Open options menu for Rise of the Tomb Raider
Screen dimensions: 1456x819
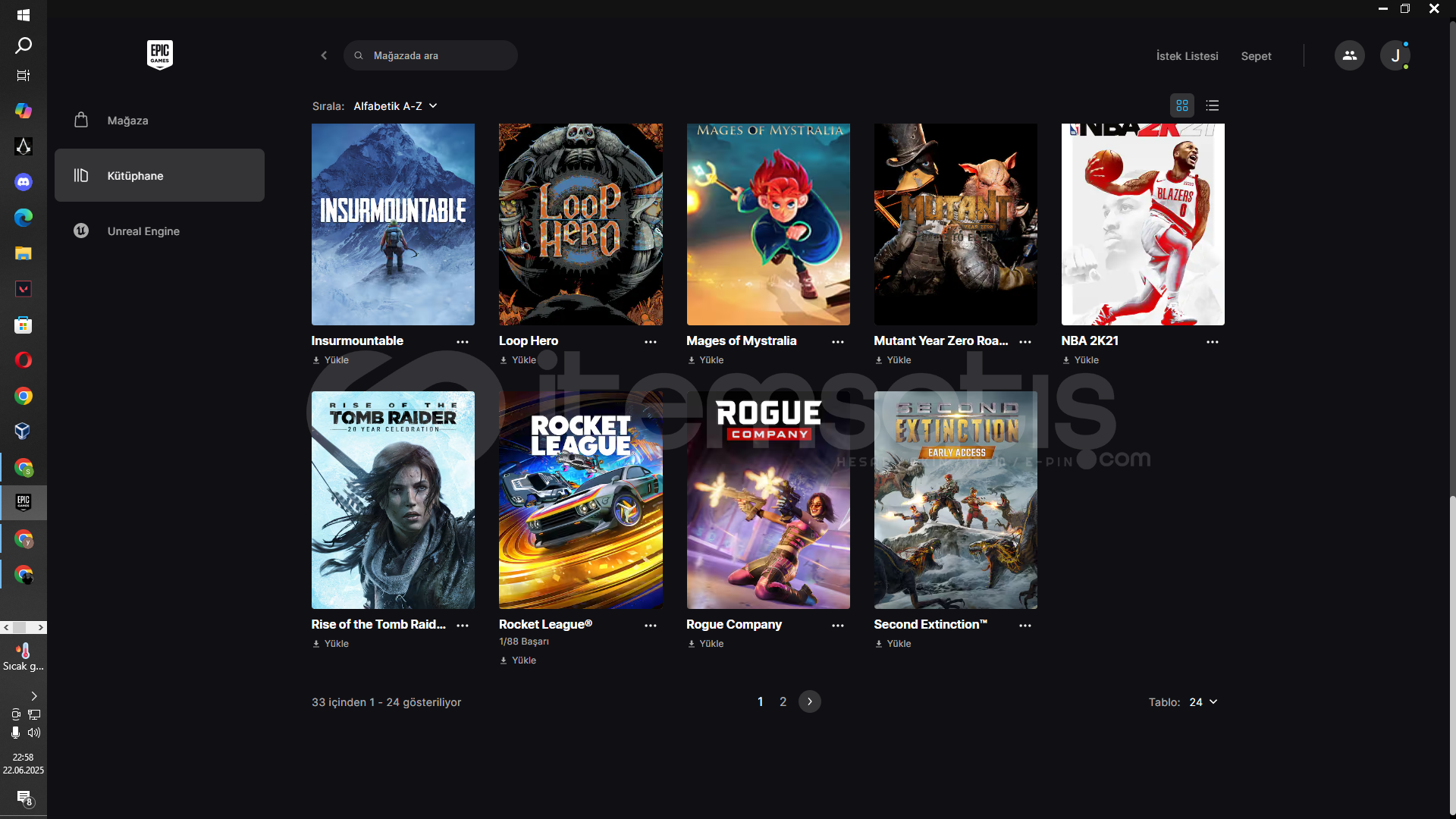click(x=463, y=626)
